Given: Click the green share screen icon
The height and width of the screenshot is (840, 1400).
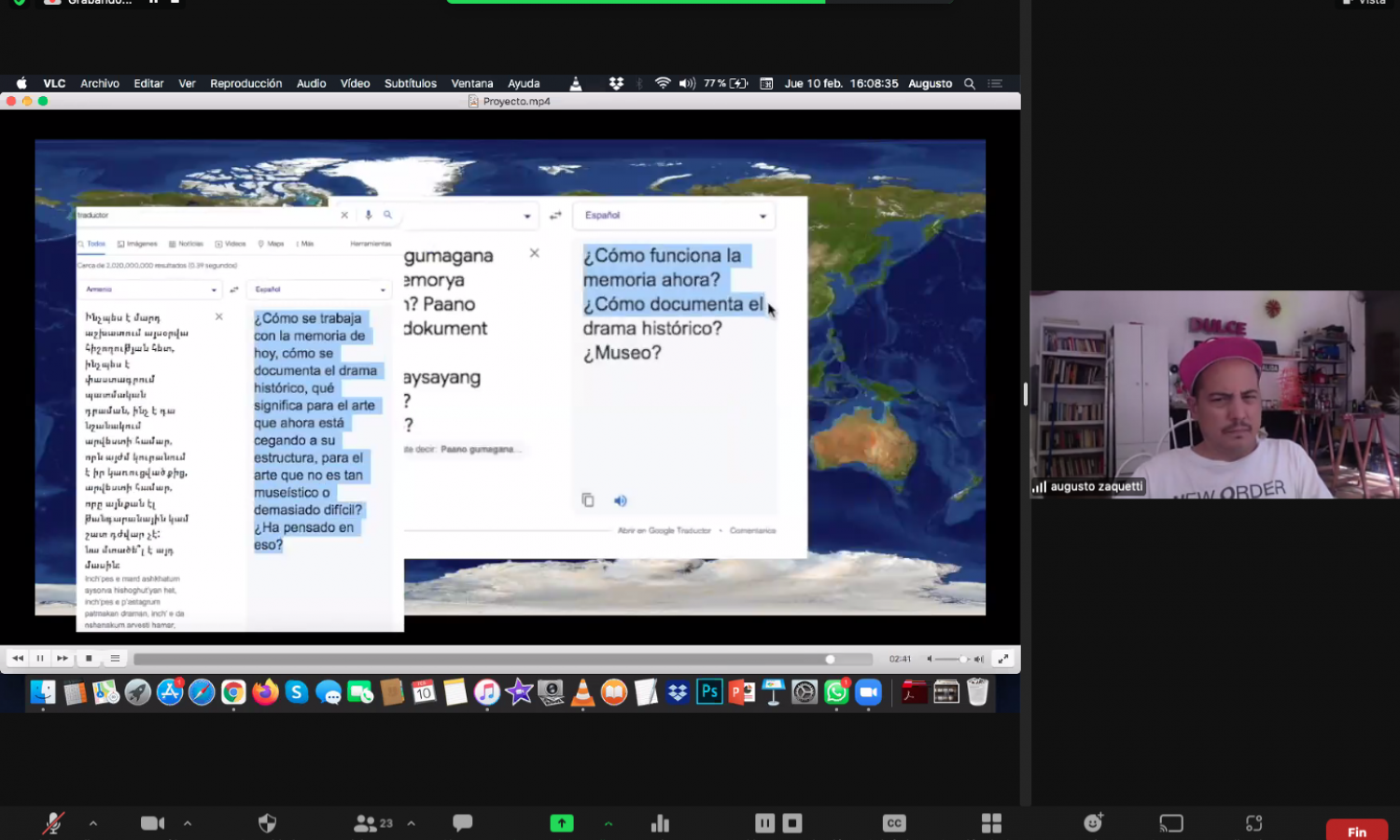Looking at the screenshot, I should [x=562, y=822].
